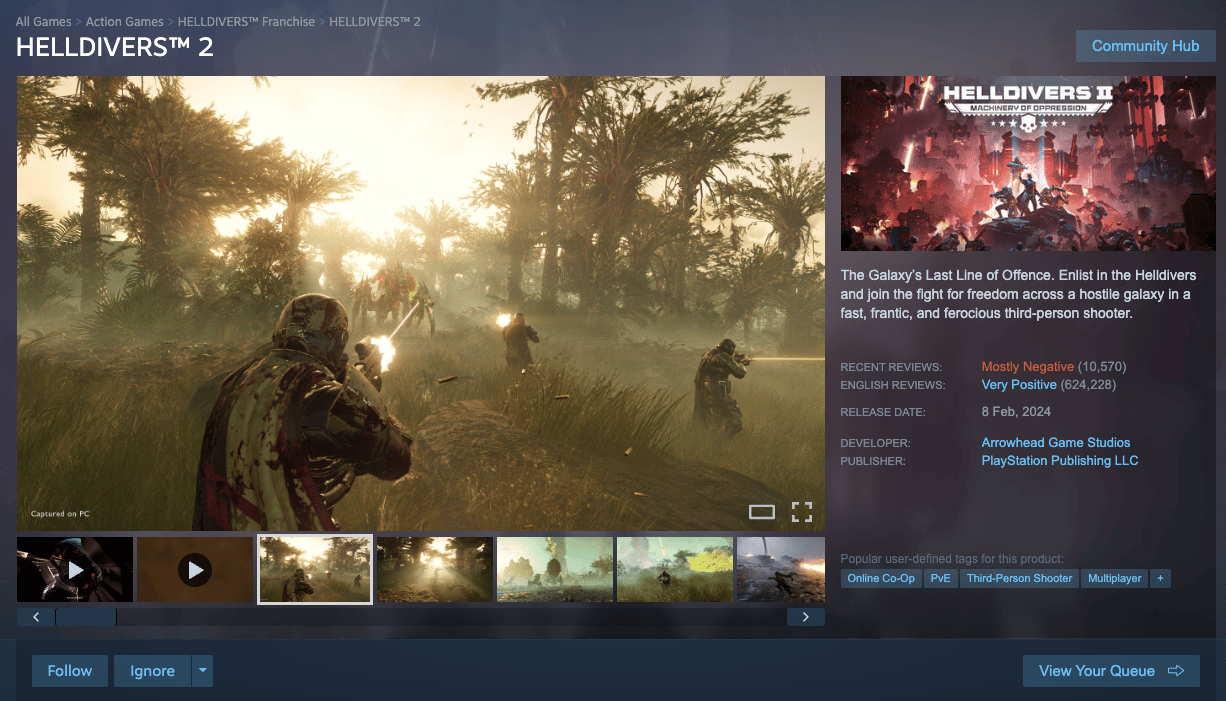Click HELLDIVERS 2 breadcrumb link
The image size is (1226, 701).
click(x=375, y=22)
